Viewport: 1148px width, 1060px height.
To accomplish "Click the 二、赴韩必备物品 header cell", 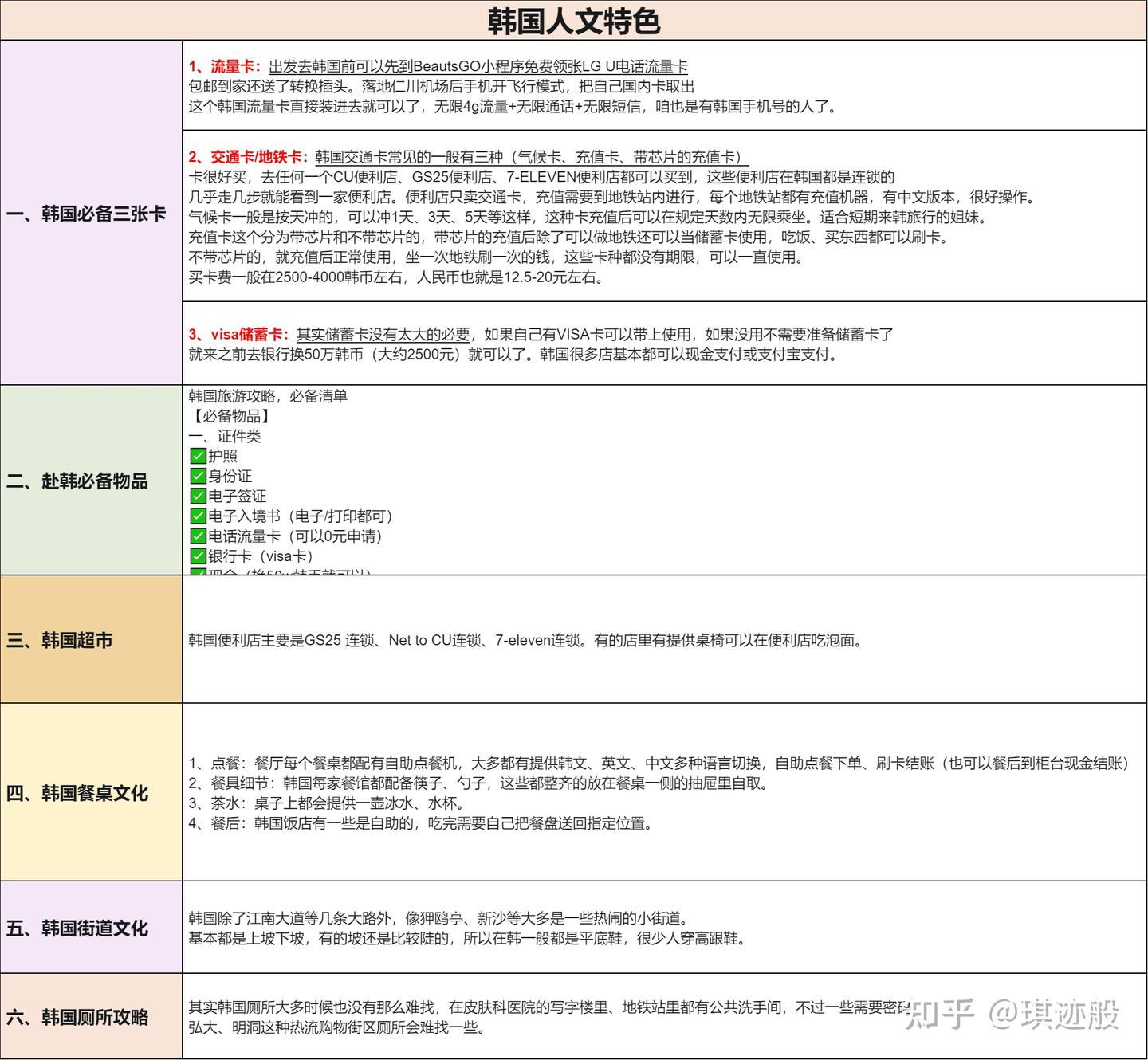I will (92, 480).
